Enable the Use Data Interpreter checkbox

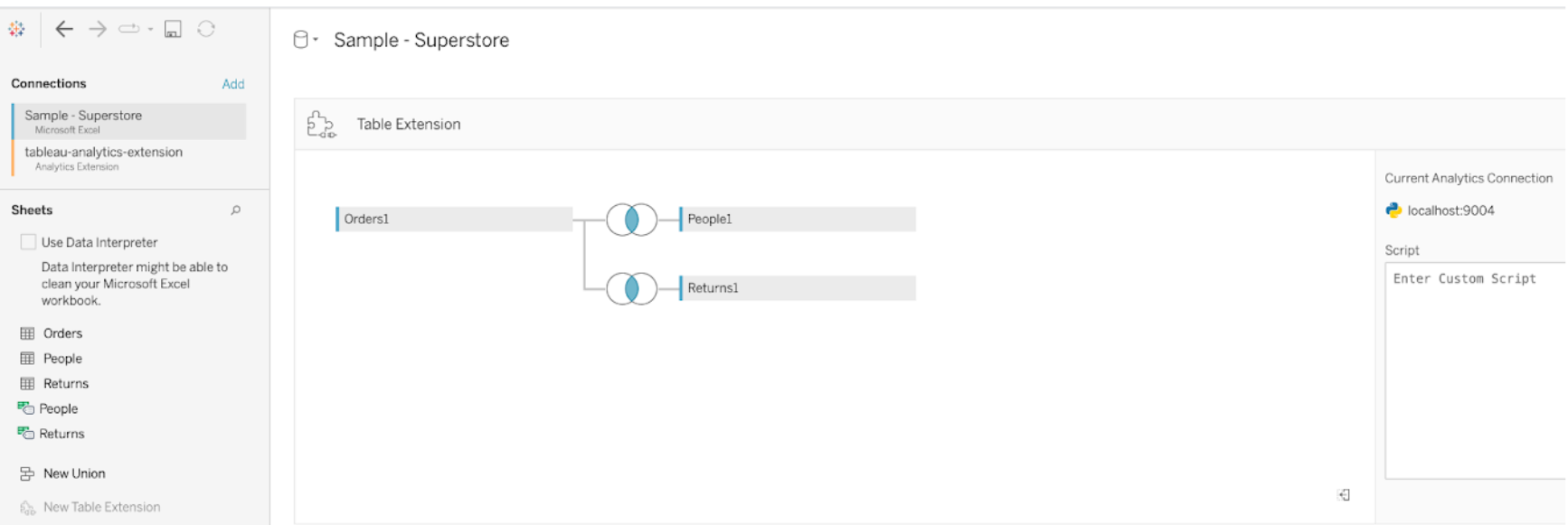tap(28, 242)
